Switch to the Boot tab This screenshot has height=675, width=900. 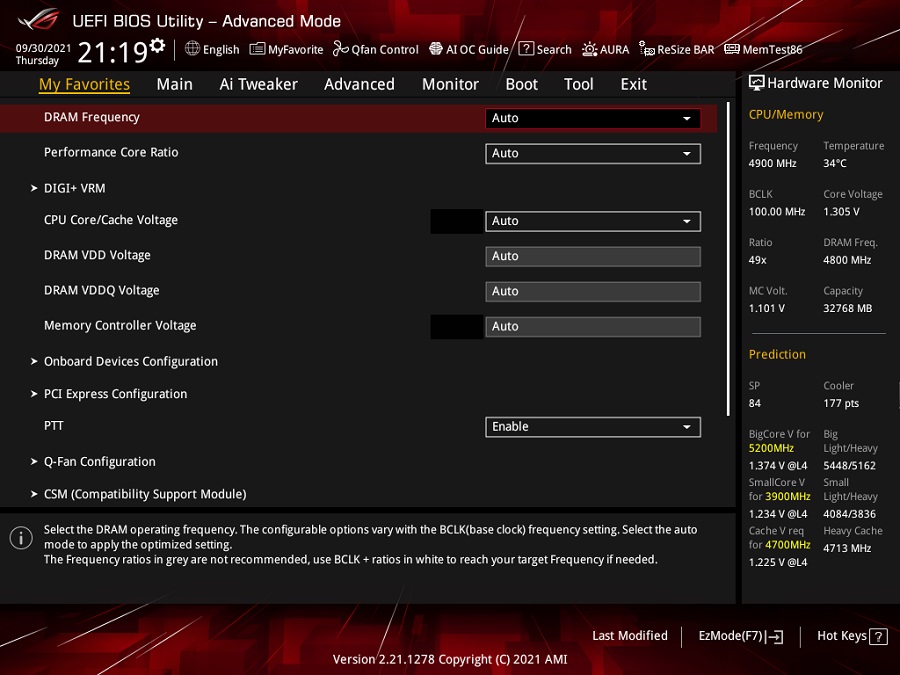522,84
